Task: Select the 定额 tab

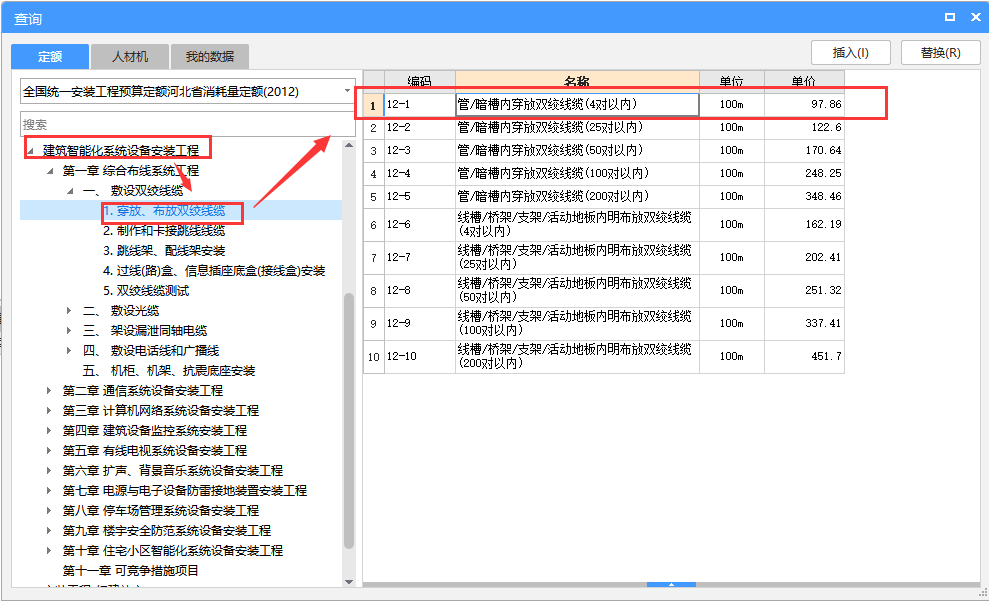Action: click(x=49, y=56)
